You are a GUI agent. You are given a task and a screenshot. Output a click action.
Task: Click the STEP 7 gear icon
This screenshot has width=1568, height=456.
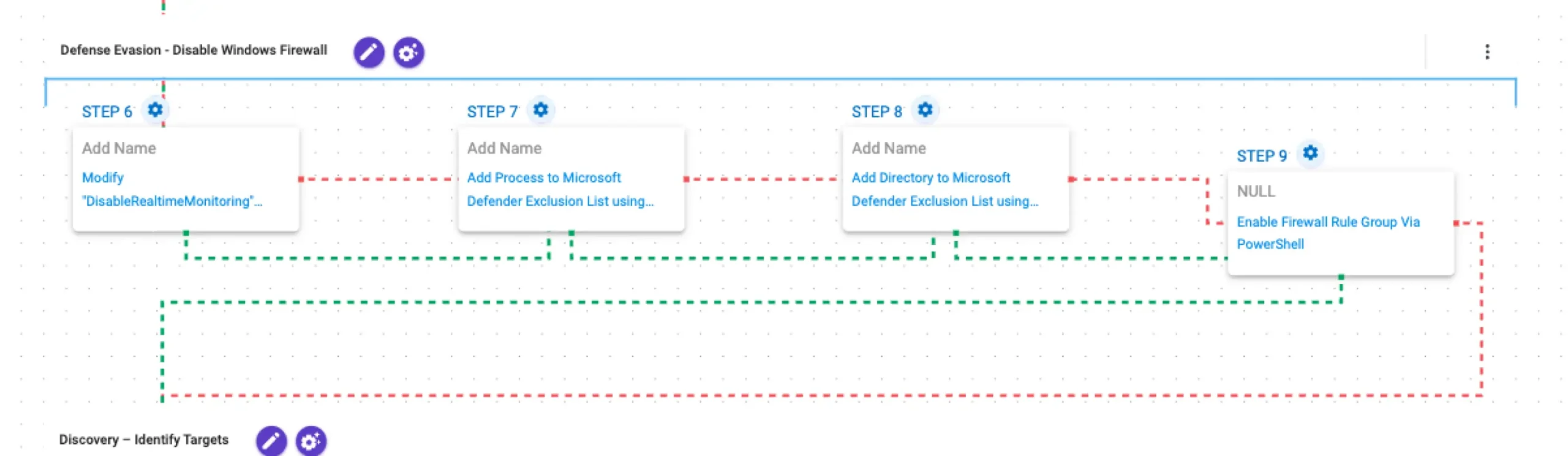[x=540, y=110]
